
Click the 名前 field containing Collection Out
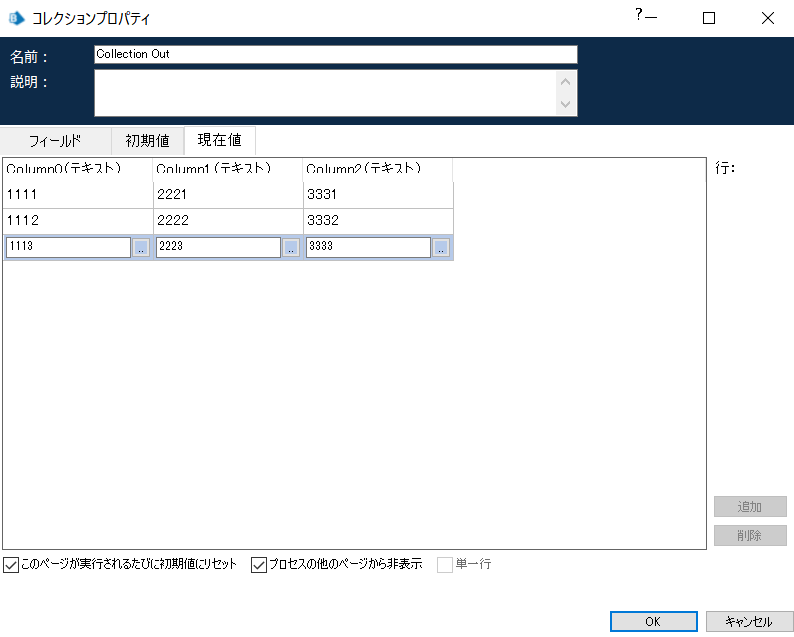click(x=336, y=55)
